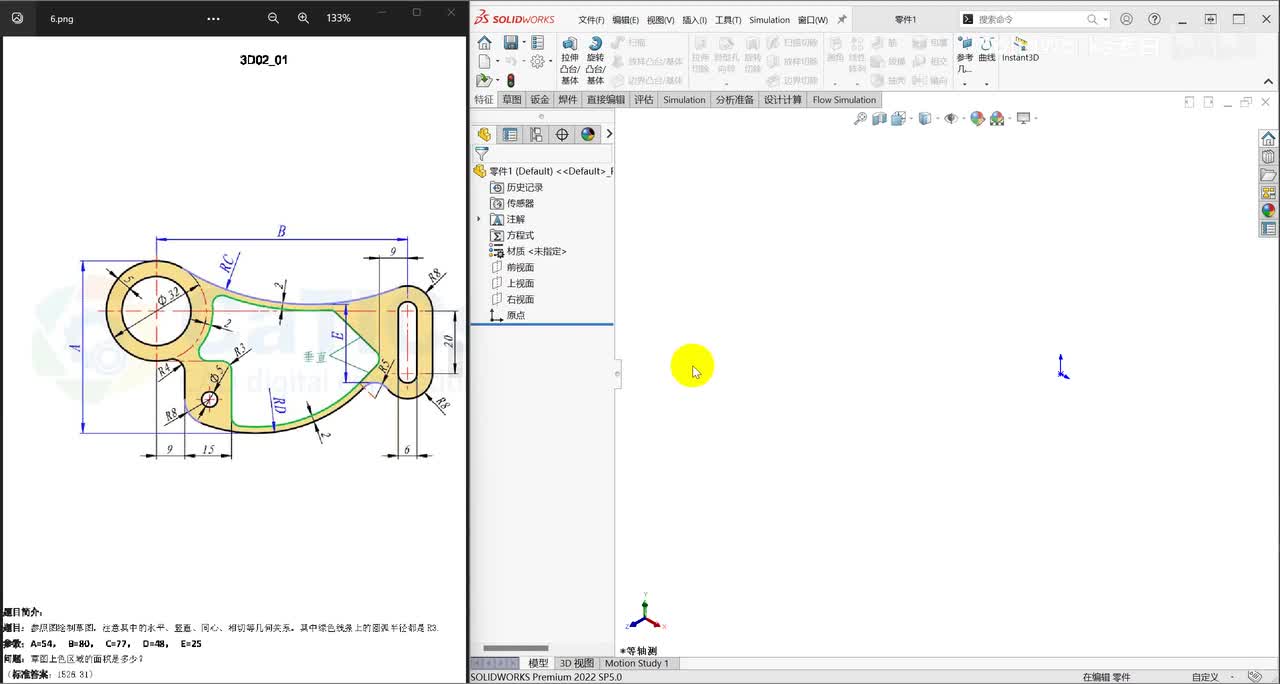The width and height of the screenshot is (1280, 684).
Task: Click the View Orientation cube icon
Action: click(x=898, y=118)
